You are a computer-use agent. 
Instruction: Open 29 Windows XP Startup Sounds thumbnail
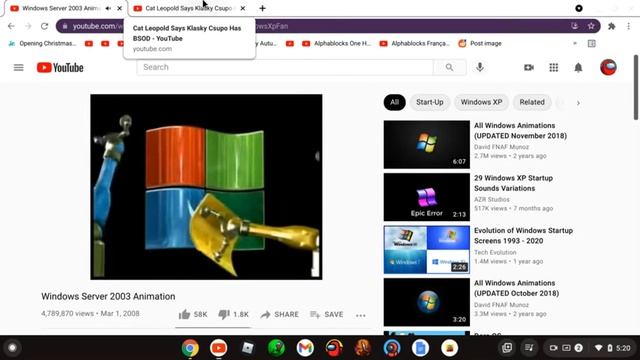pos(427,197)
